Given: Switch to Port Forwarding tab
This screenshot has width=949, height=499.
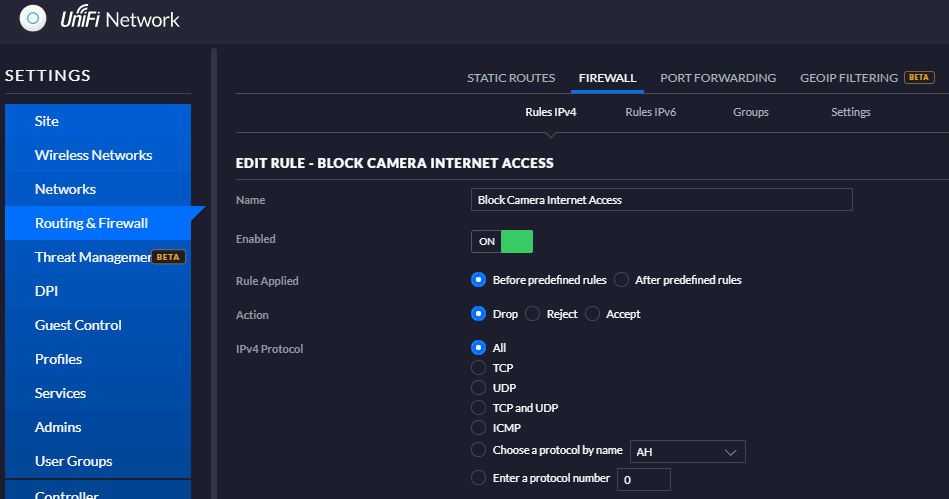Looking at the screenshot, I should 718,78.
